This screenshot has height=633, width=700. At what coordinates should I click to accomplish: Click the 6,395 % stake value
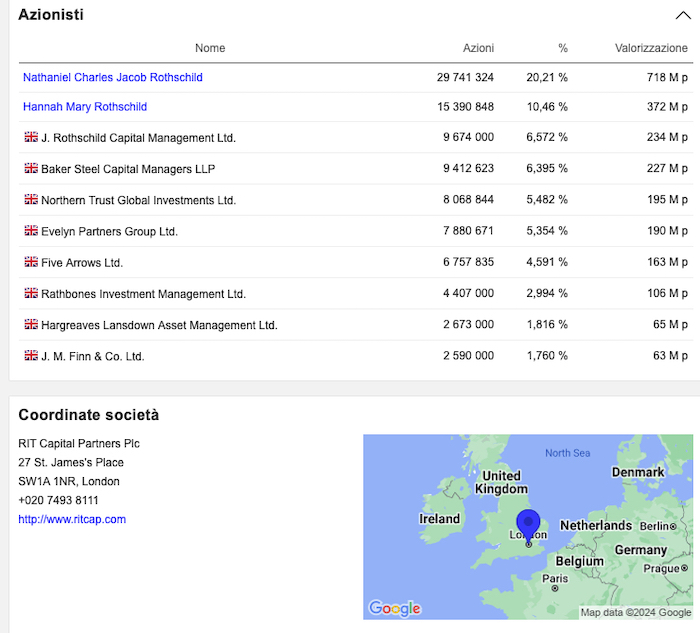pyautogui.click(x=547, y=168)
